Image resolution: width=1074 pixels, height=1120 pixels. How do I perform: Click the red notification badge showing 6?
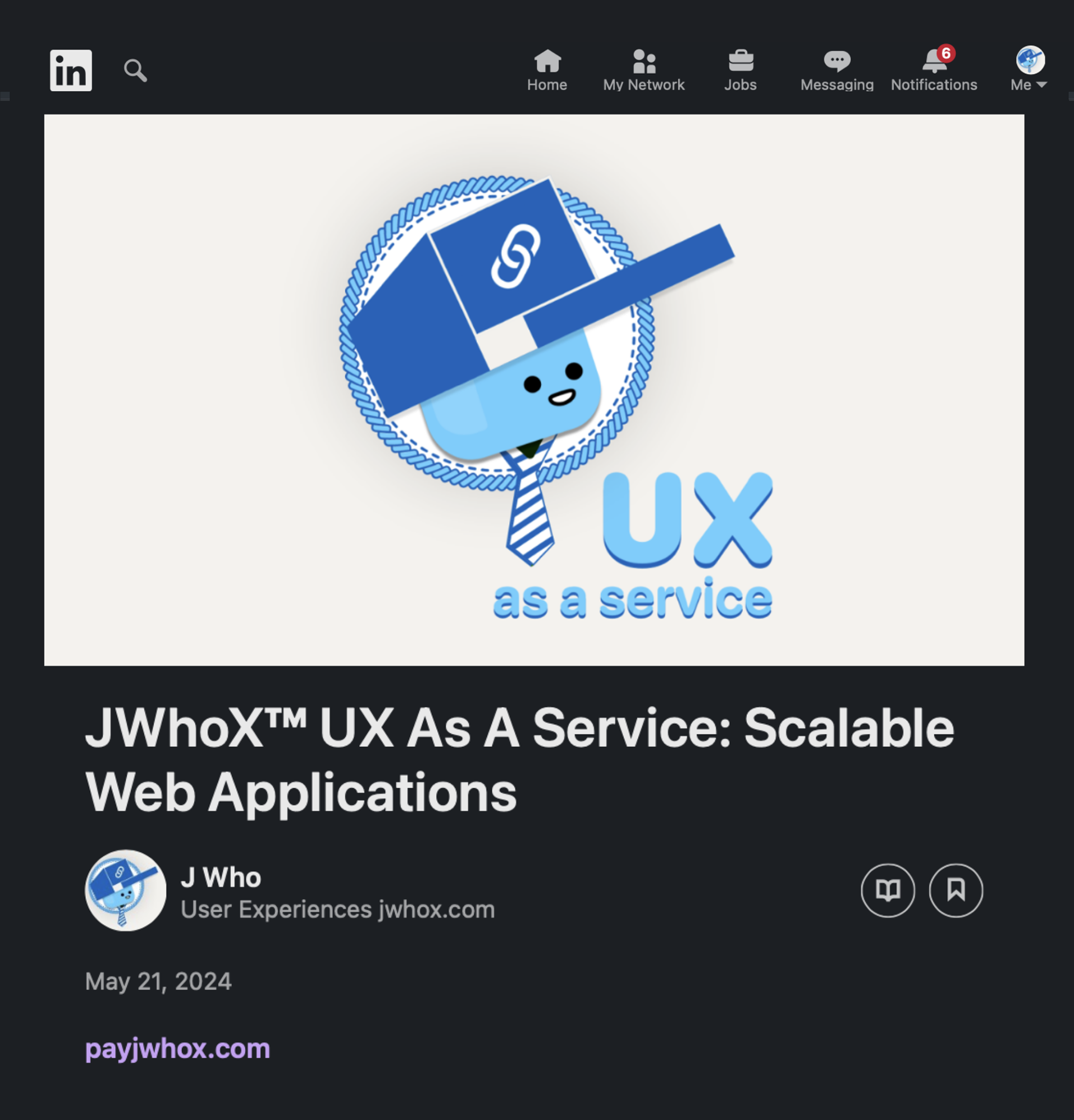(946, 53)
